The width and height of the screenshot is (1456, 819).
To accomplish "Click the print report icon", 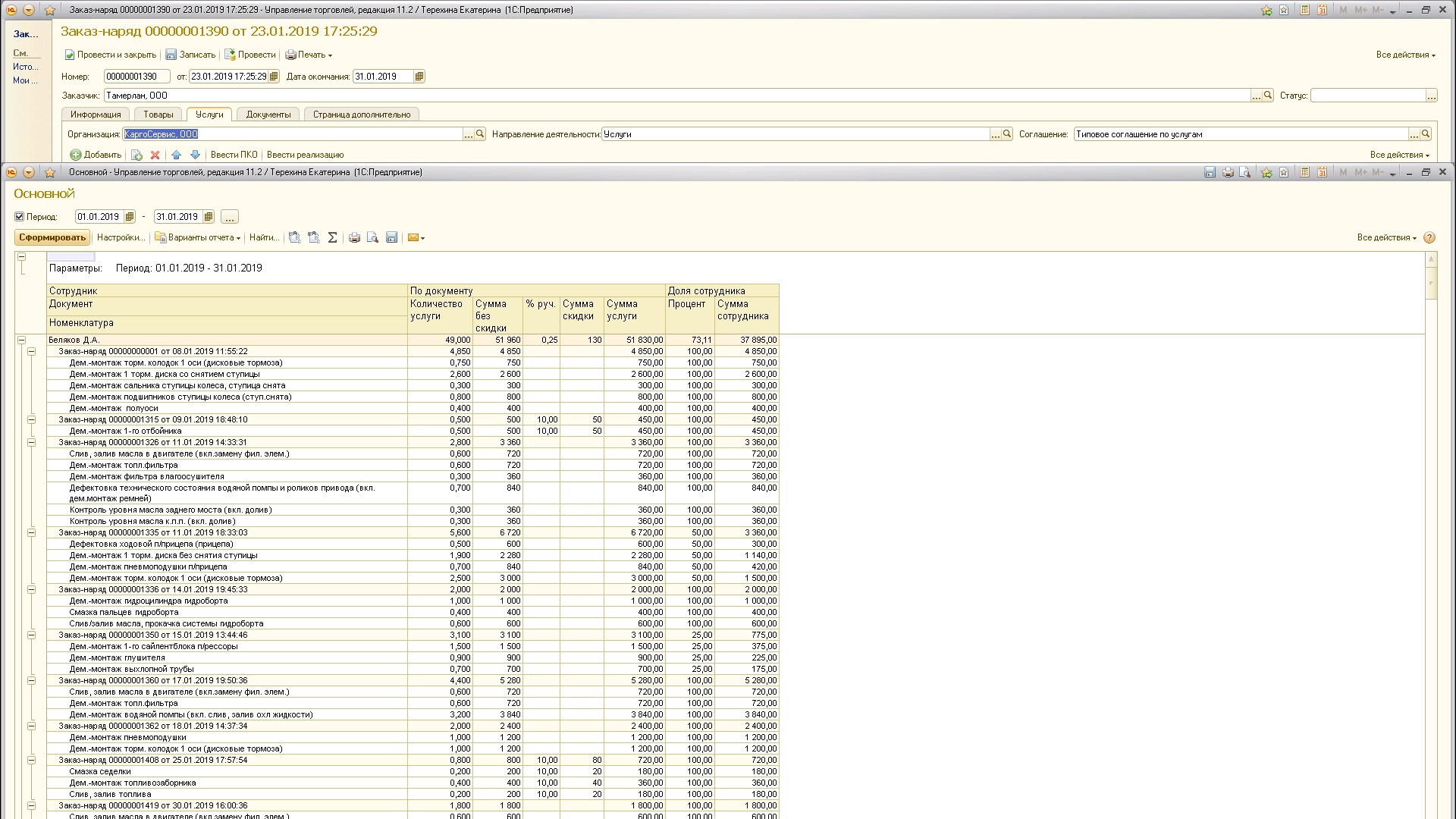I will 354,238.
